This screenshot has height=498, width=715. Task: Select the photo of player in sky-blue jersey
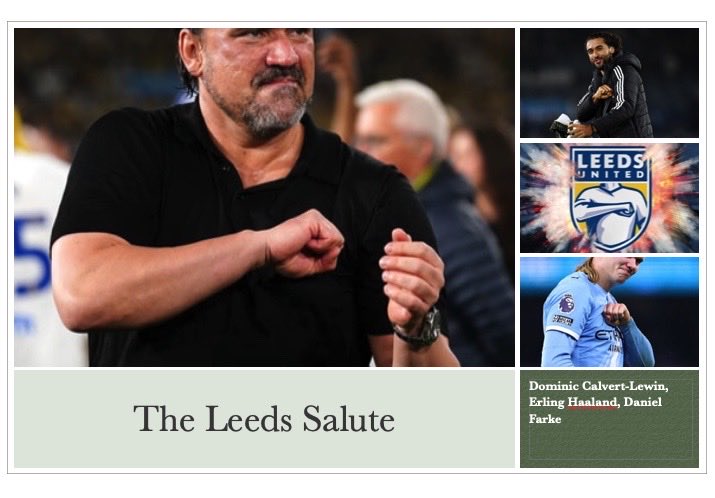pyautogui.click(x=609, y=312)
